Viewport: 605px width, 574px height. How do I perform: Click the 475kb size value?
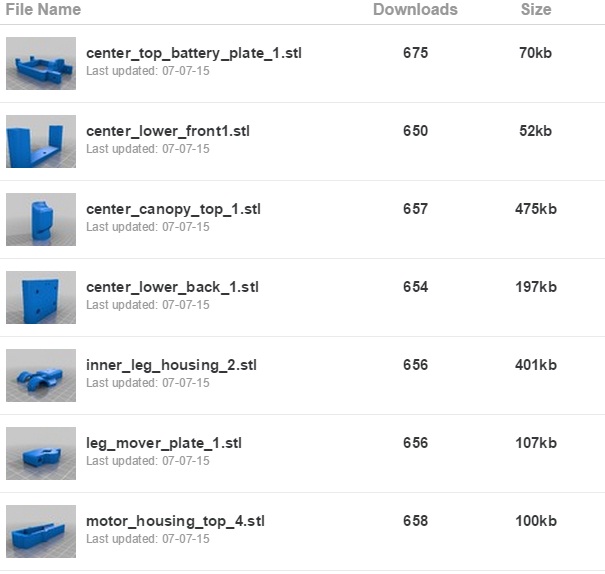point(536,209)
